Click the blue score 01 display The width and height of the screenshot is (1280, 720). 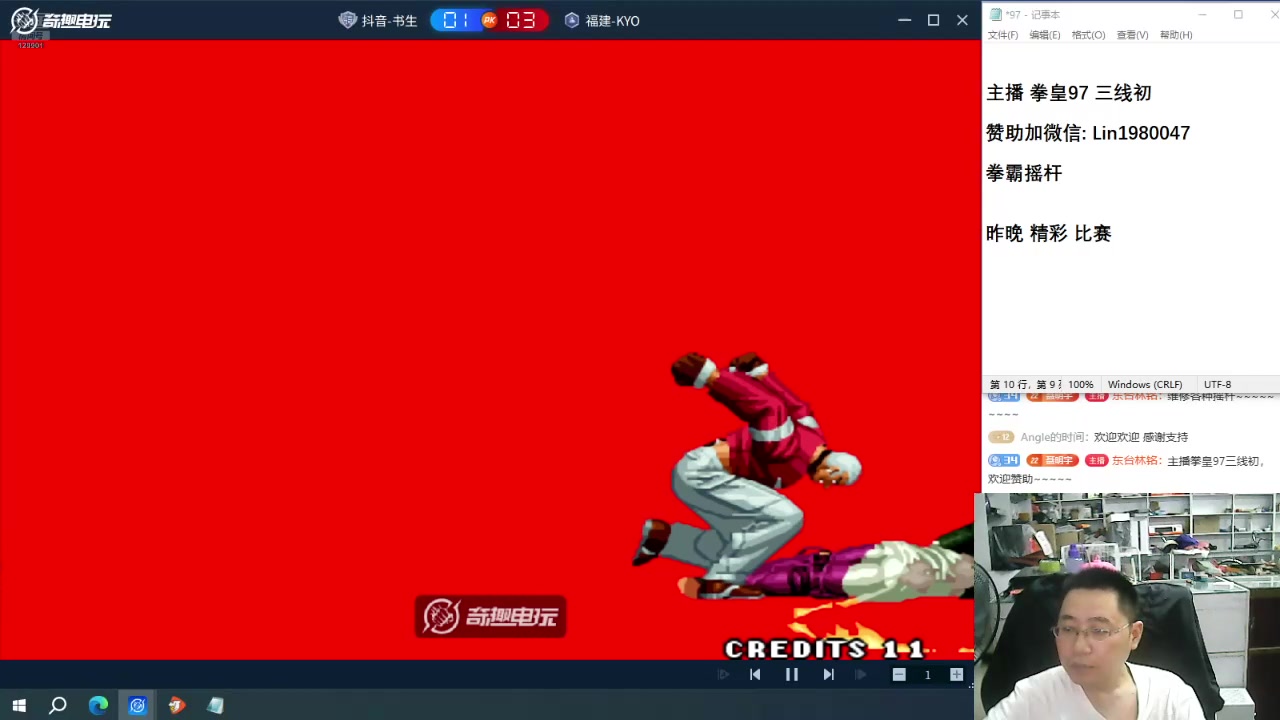456,20
